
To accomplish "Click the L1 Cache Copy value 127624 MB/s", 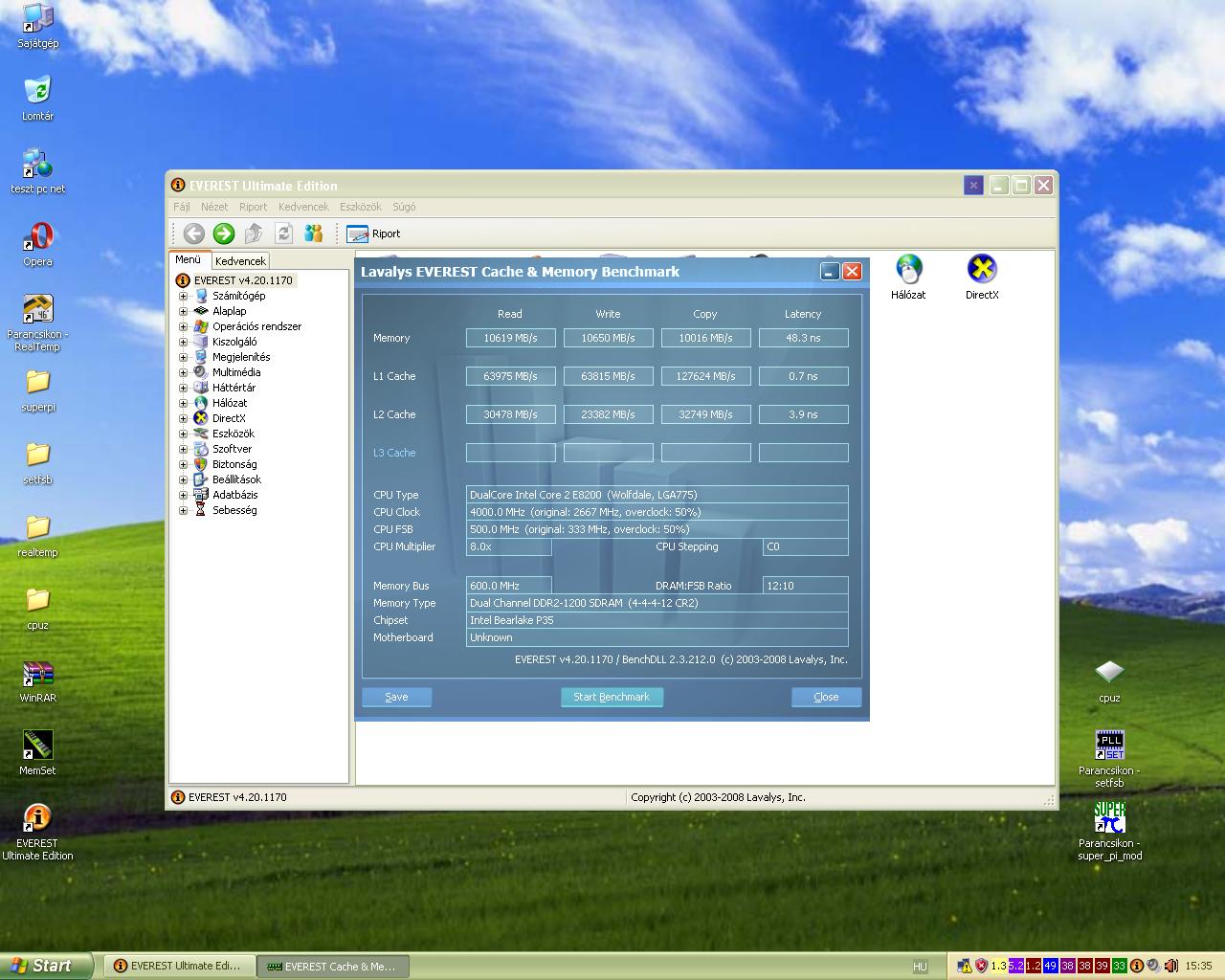I will pyautogui.click(x=705, y=376).
